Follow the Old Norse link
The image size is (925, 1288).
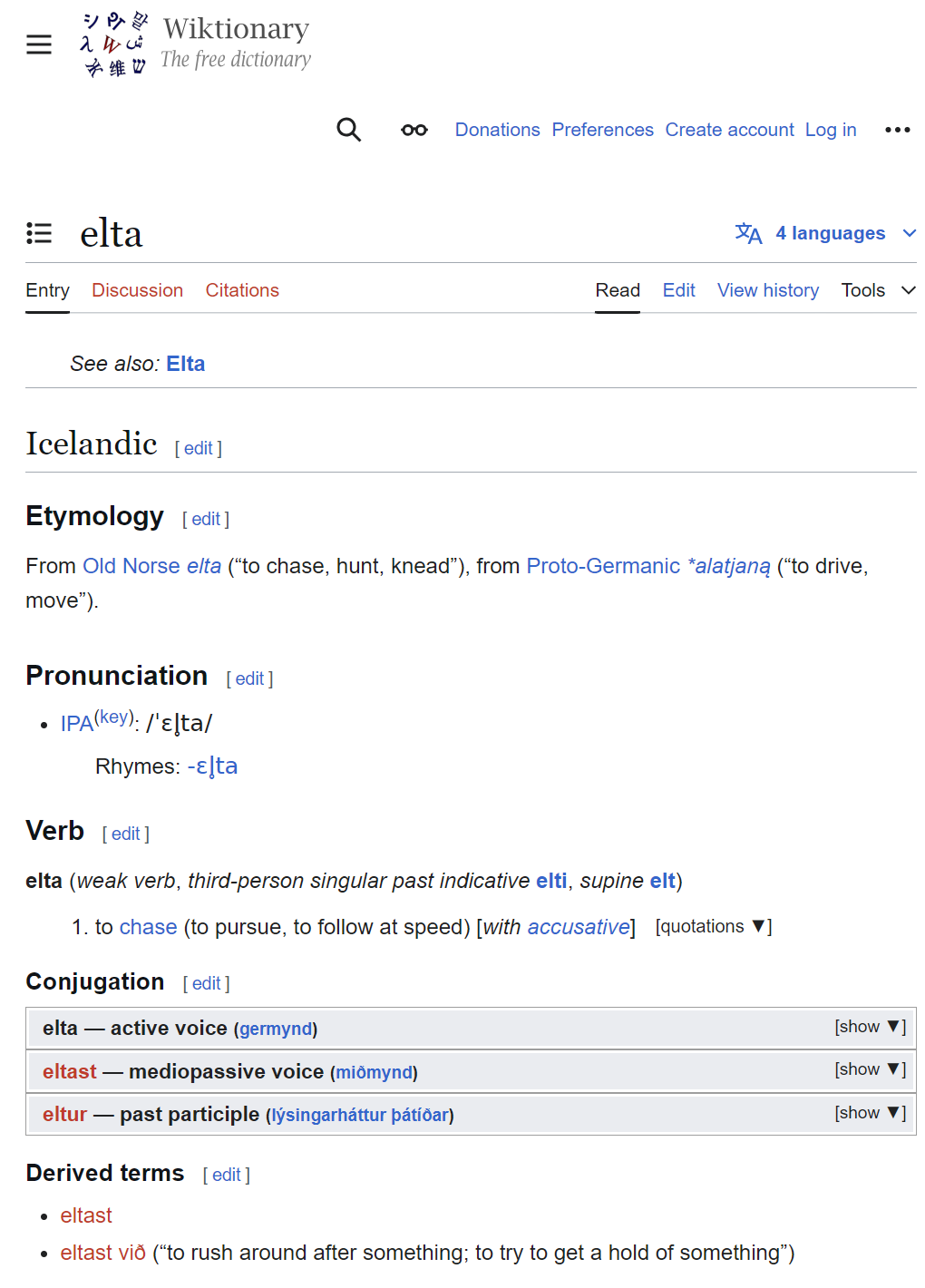click(x=131, y=566)
